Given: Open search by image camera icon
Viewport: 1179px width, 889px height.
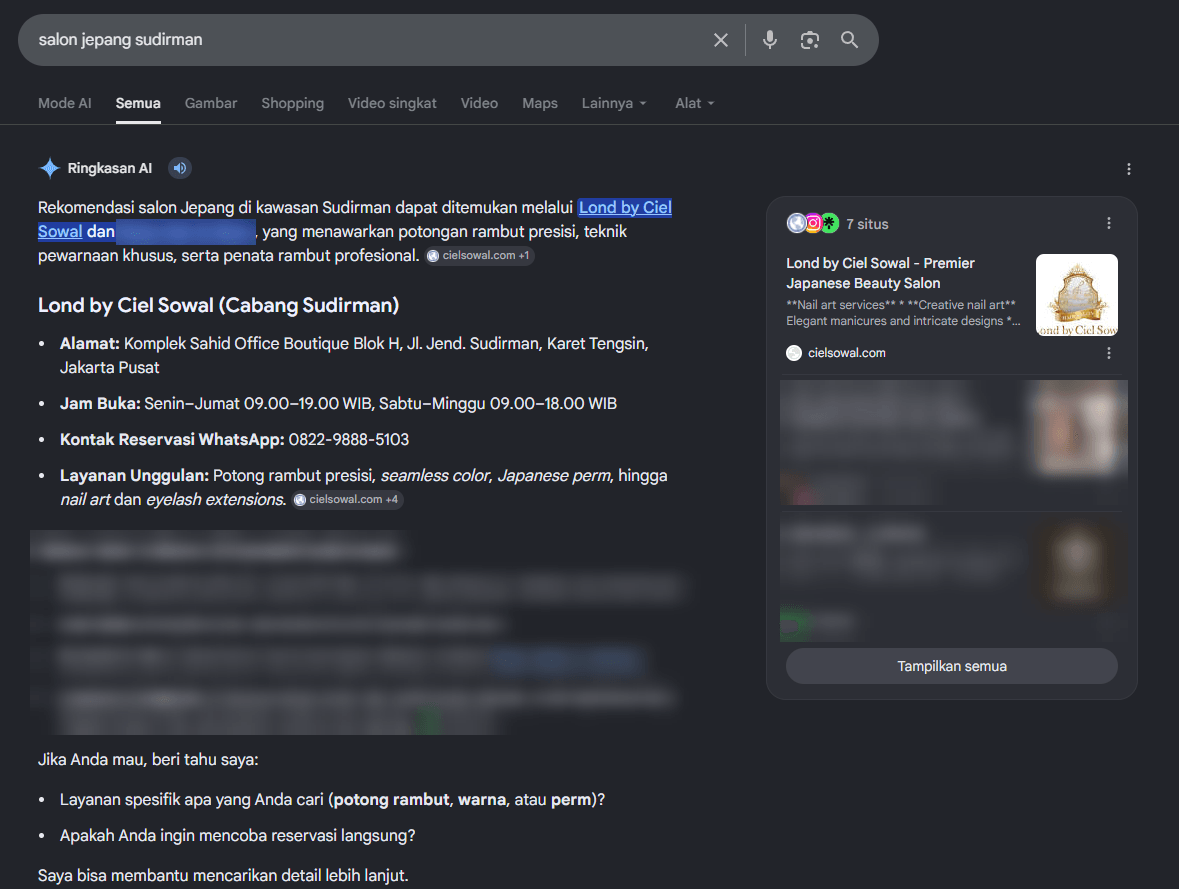Looking at the screenshot, I should coord(810,40).
